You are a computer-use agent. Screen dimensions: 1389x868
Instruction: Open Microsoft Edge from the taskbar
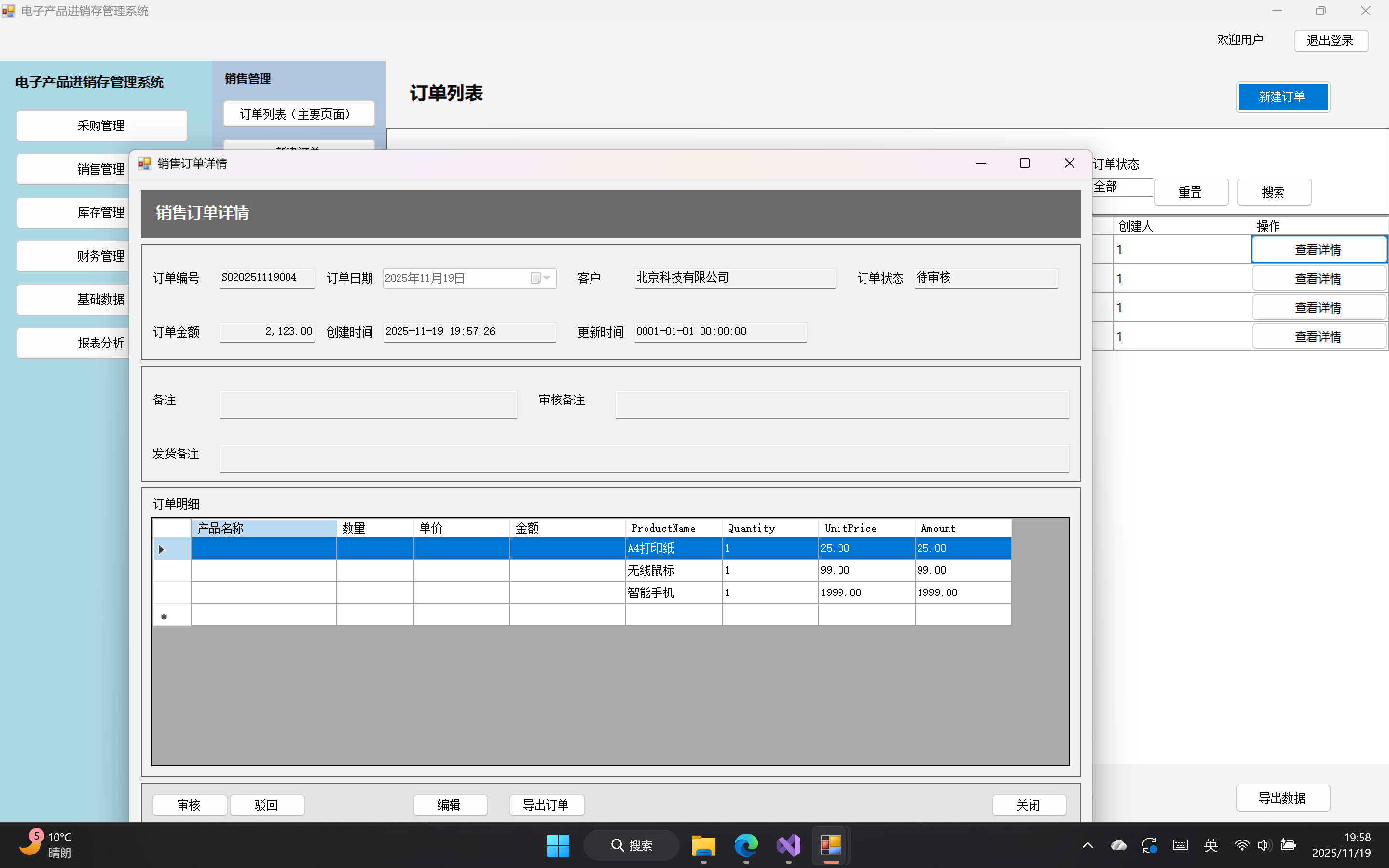[744, 845]
